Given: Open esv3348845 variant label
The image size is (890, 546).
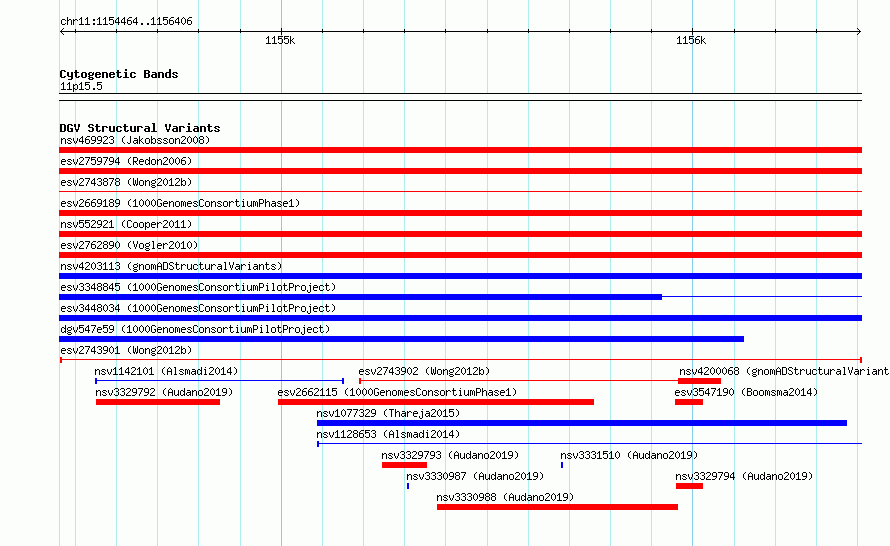Looking at the screenshot, I should (198, 287).
